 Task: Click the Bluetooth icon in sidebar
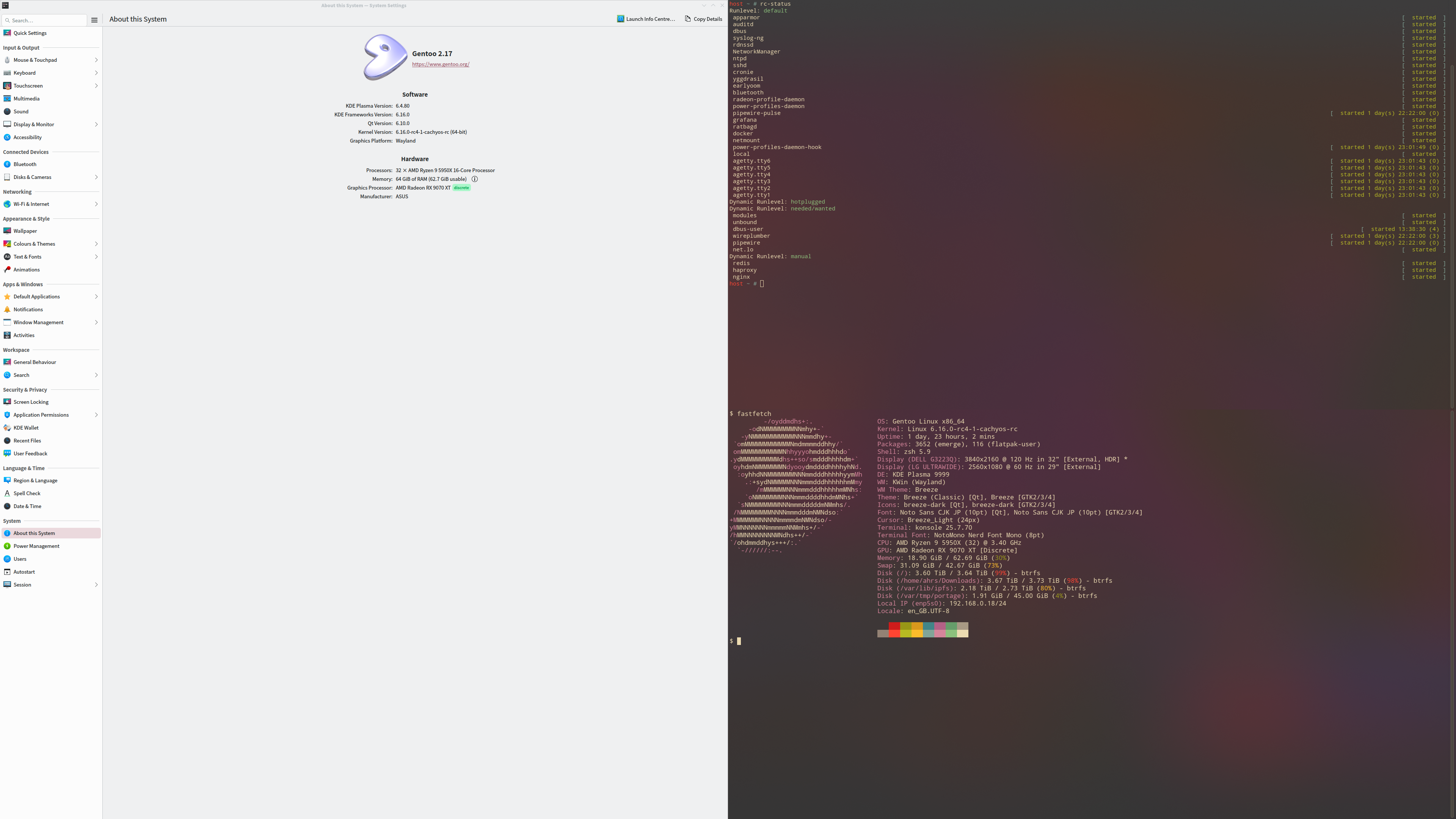[7, 165]
